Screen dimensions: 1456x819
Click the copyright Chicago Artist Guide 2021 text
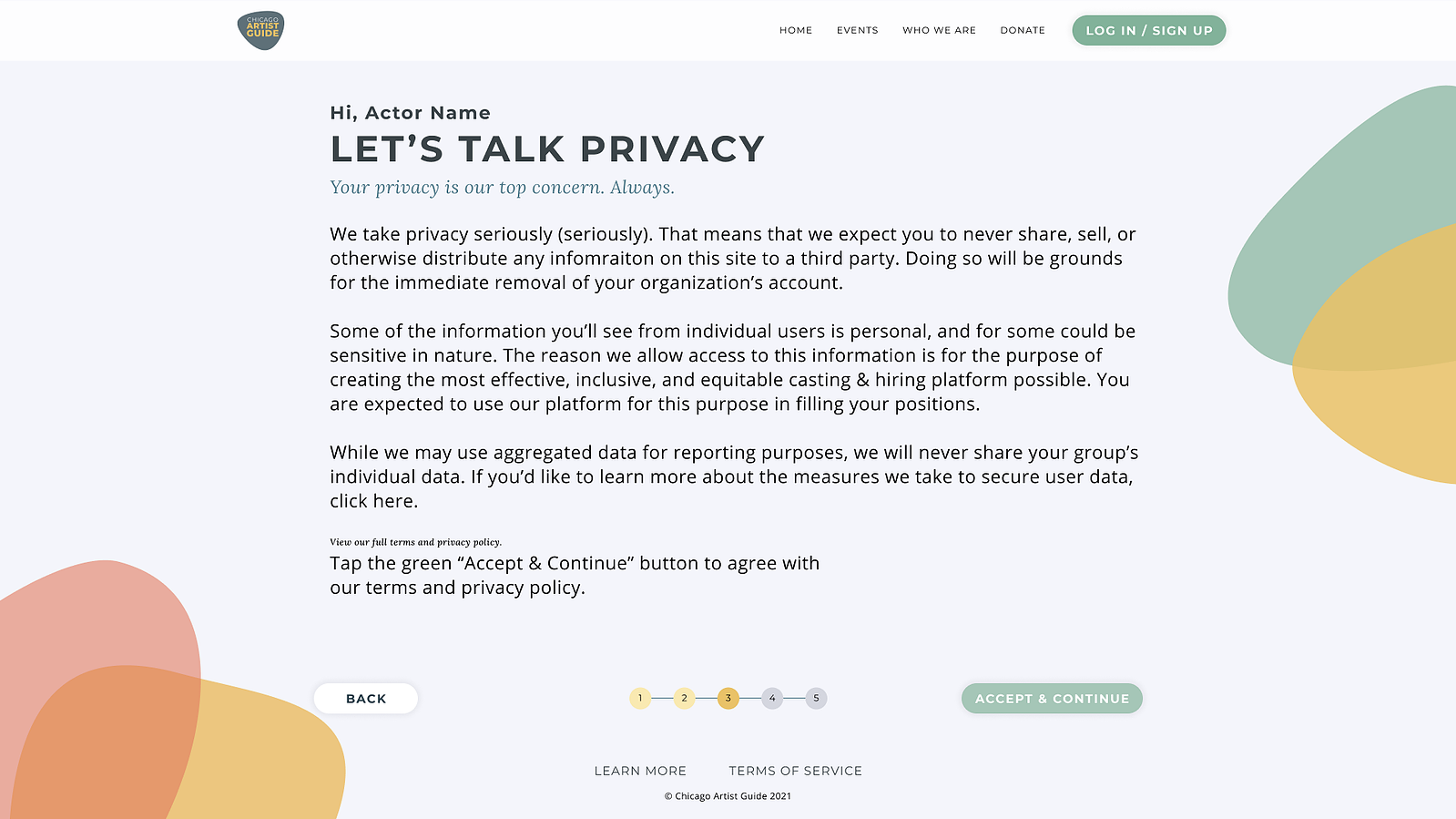coord(728,796)
